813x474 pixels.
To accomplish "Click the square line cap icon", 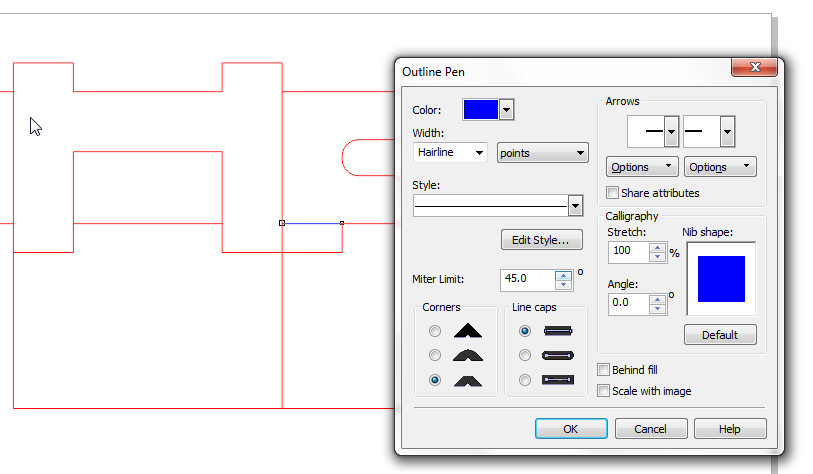I will pos(558,331).
